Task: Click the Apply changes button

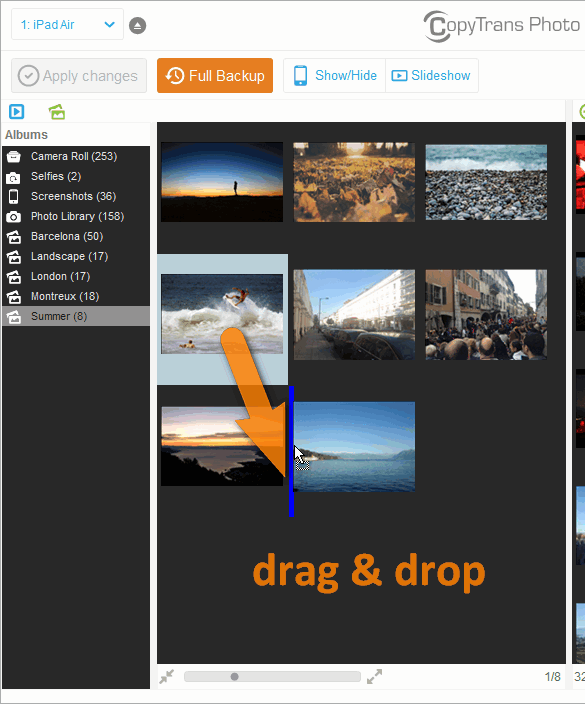Action: 79,75
